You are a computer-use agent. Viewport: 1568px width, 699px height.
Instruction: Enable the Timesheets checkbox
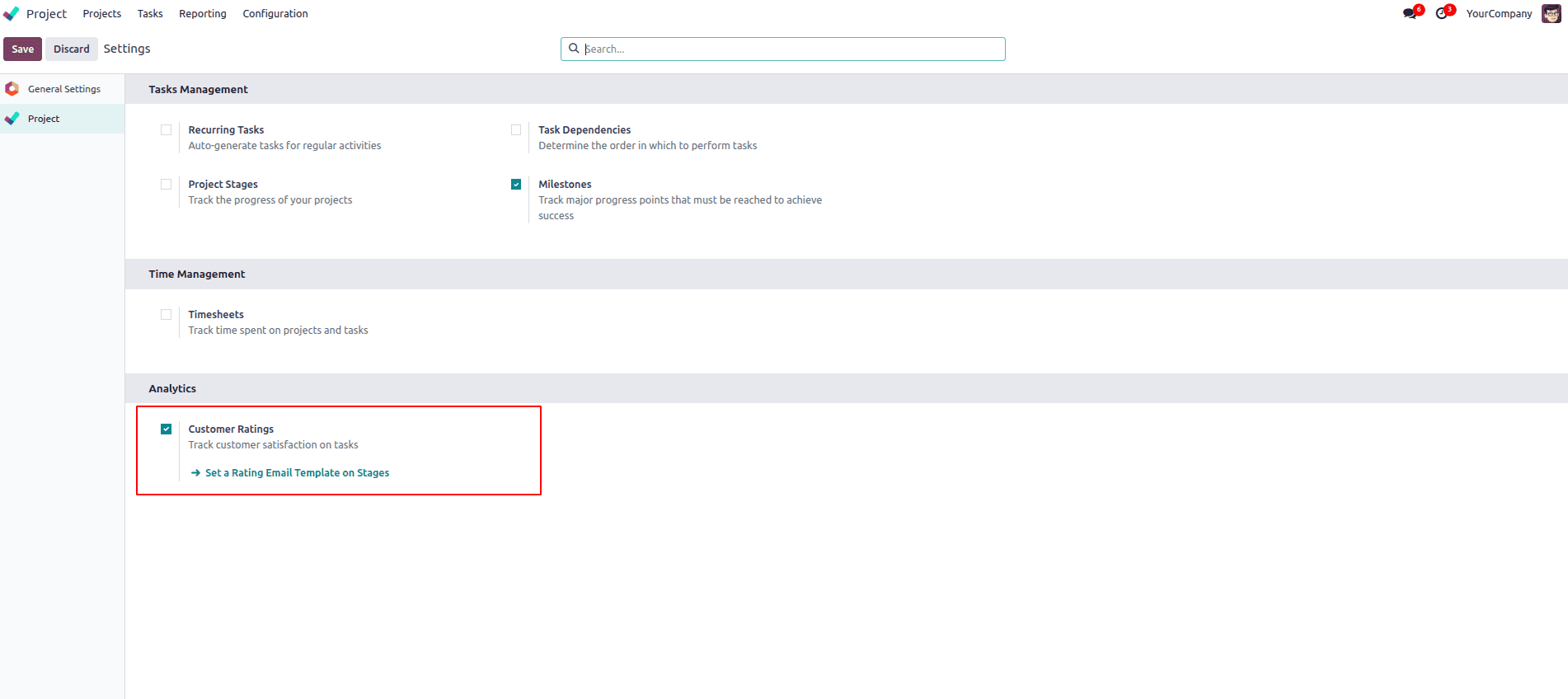(x=167, y=315)
